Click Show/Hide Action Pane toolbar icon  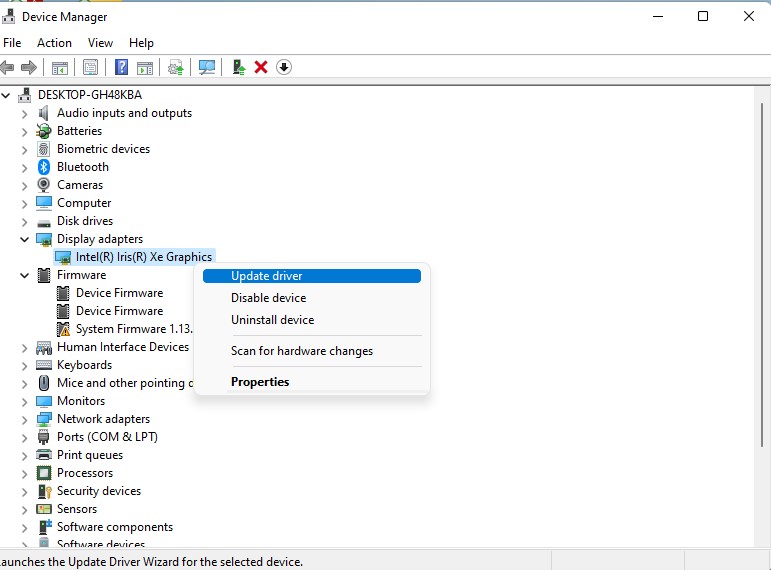pos(145,67)
